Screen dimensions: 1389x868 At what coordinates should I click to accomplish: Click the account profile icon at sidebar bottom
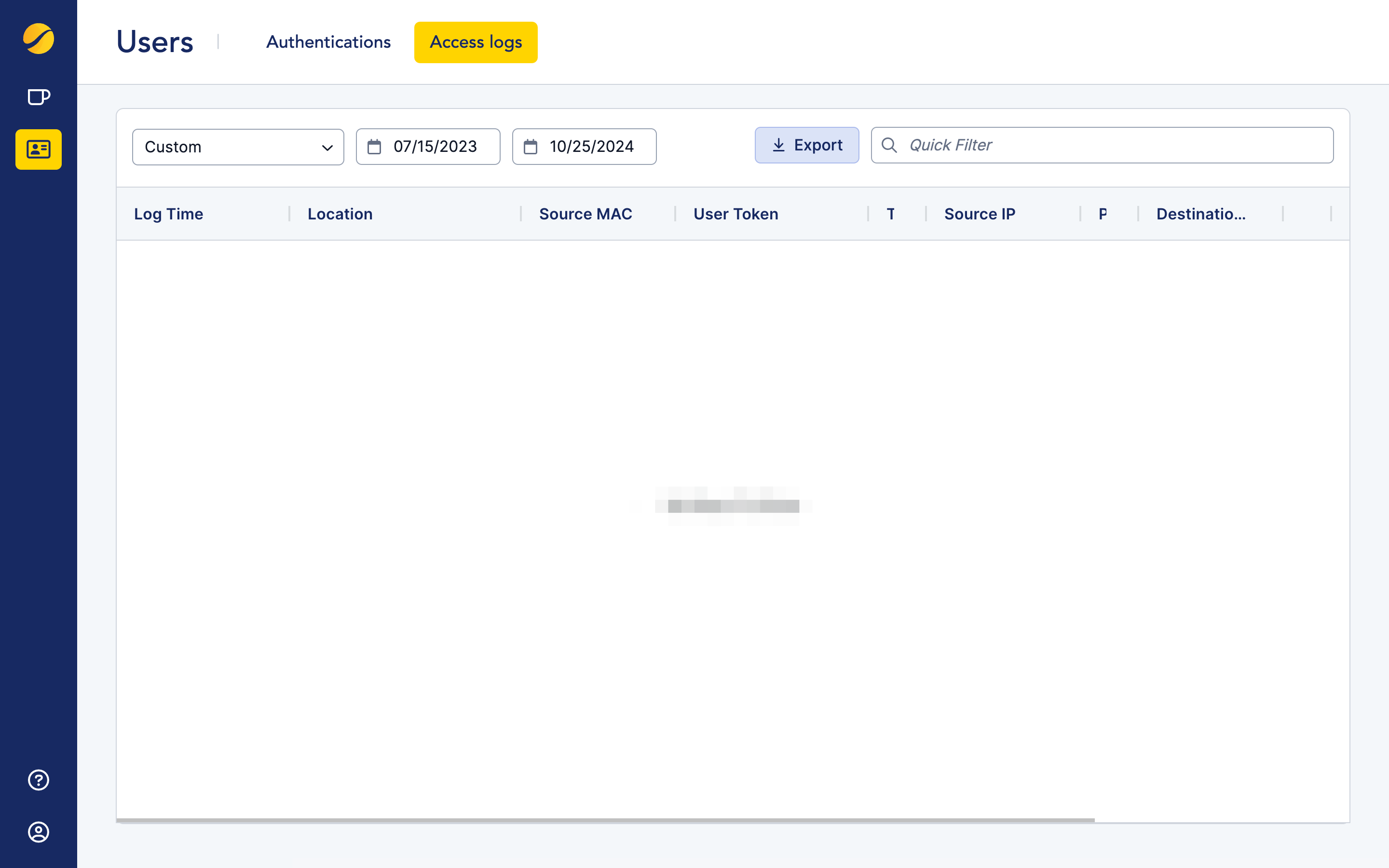click(x=38, y=832)
